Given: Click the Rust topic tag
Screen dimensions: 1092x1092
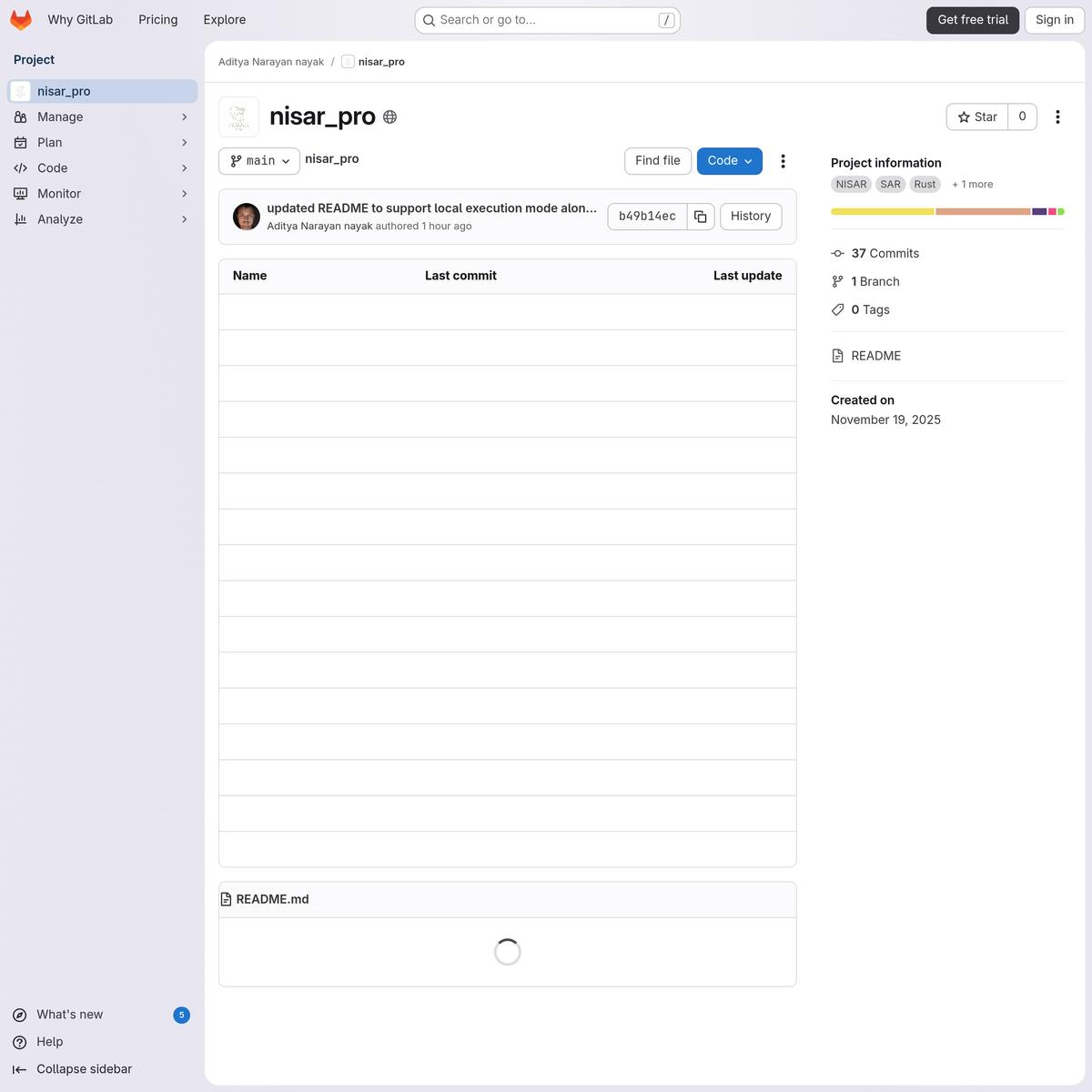Looking at the screenshot, I should tap(925, 184).
